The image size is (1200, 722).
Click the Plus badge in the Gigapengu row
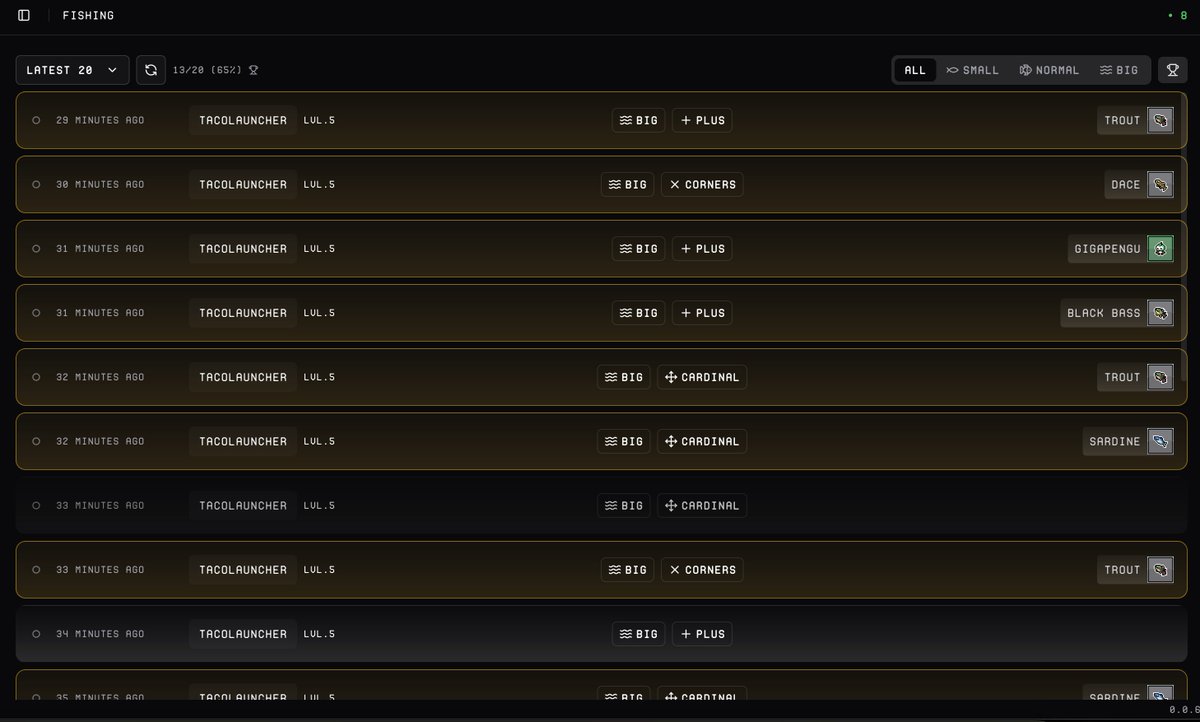tap(702, 249)
